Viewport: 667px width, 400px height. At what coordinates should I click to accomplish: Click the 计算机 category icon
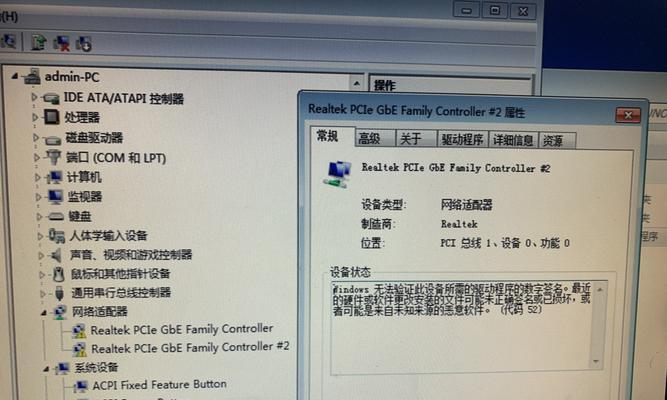click(x=55, y=177)
